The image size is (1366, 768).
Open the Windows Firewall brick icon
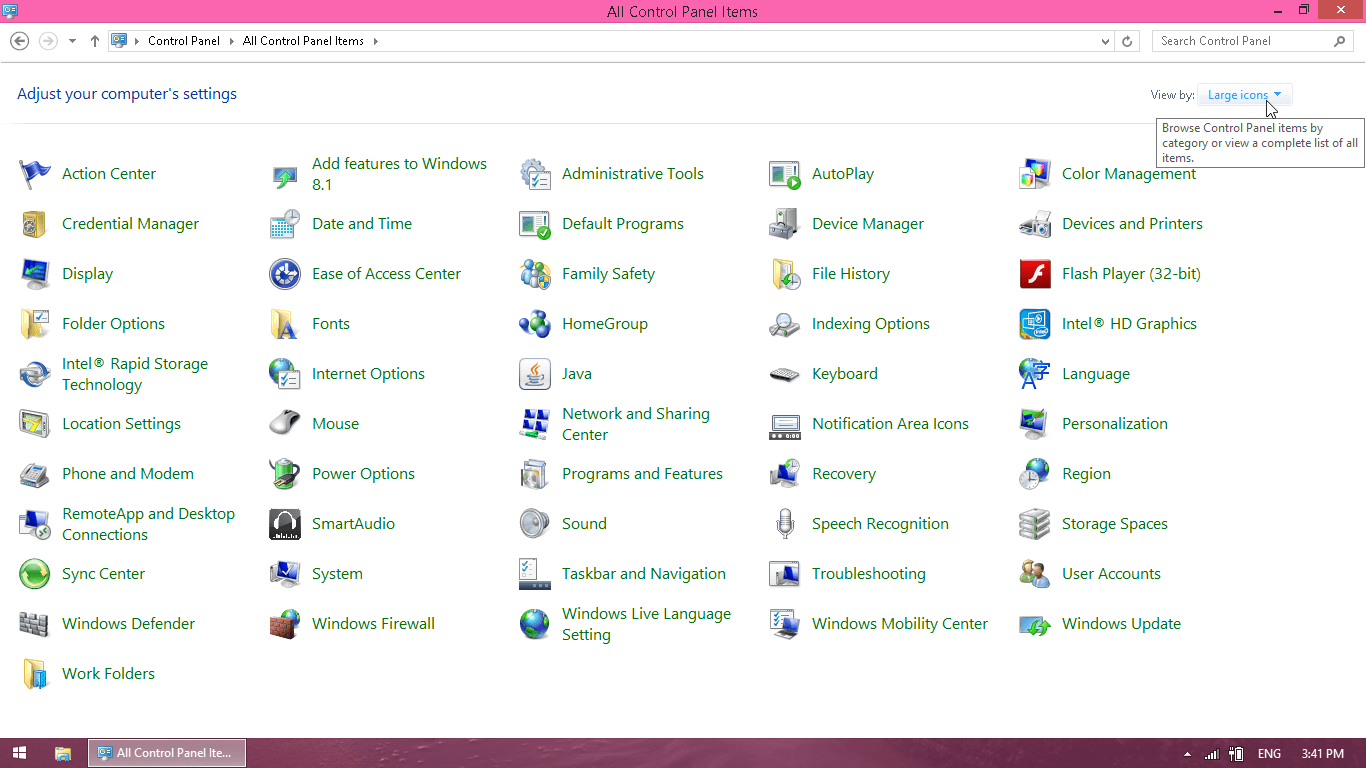pos(285,624)
